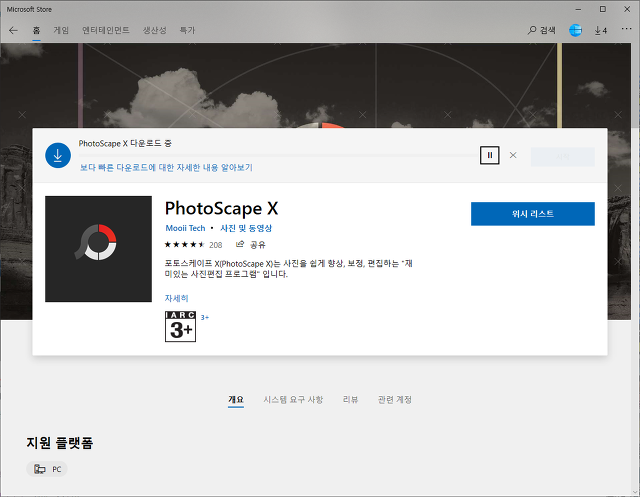640x497 pixels.
Task: Click the 위시 리스트 button
Action: [x=533, y=214]
